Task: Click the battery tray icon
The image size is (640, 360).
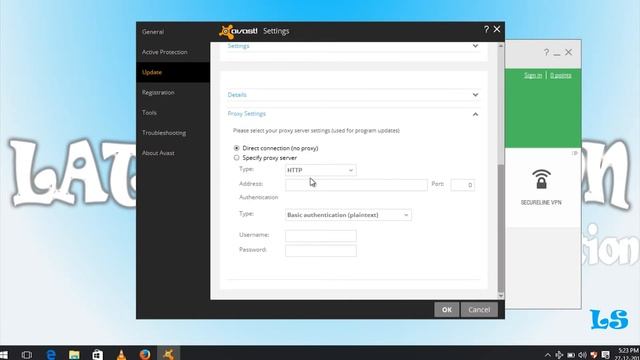Action: coord(571,355)
